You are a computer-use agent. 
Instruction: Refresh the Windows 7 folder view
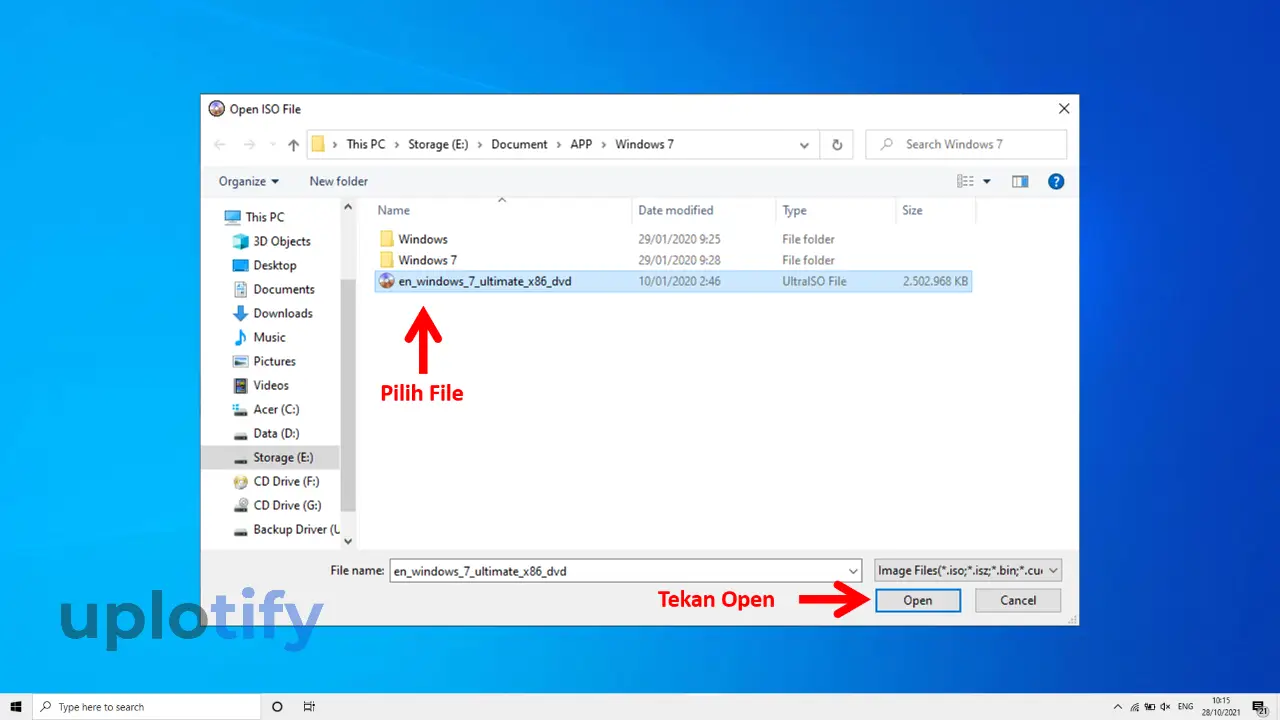click(837, 145)
